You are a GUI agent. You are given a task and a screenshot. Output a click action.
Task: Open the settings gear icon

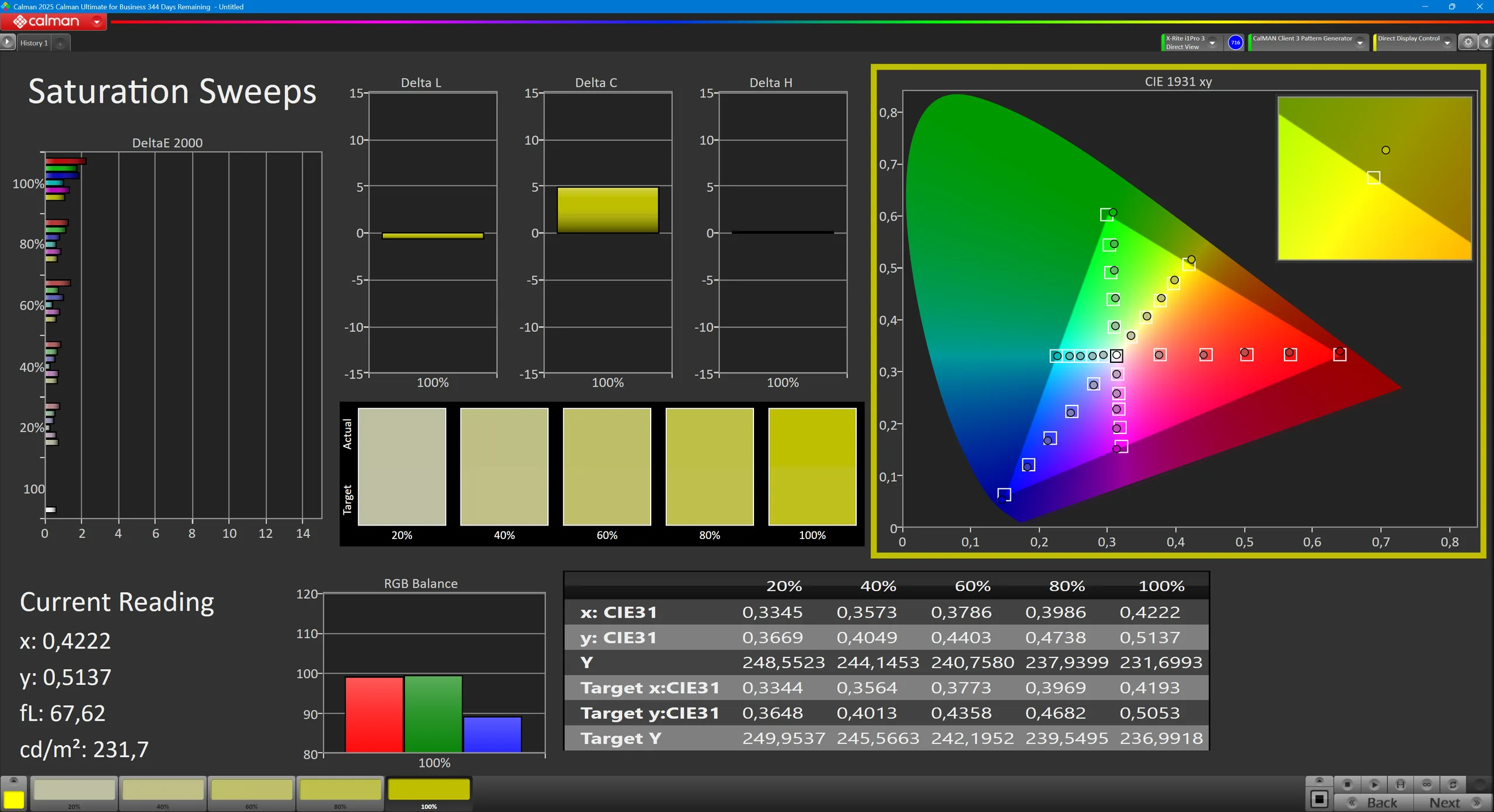pos(1468,43)
